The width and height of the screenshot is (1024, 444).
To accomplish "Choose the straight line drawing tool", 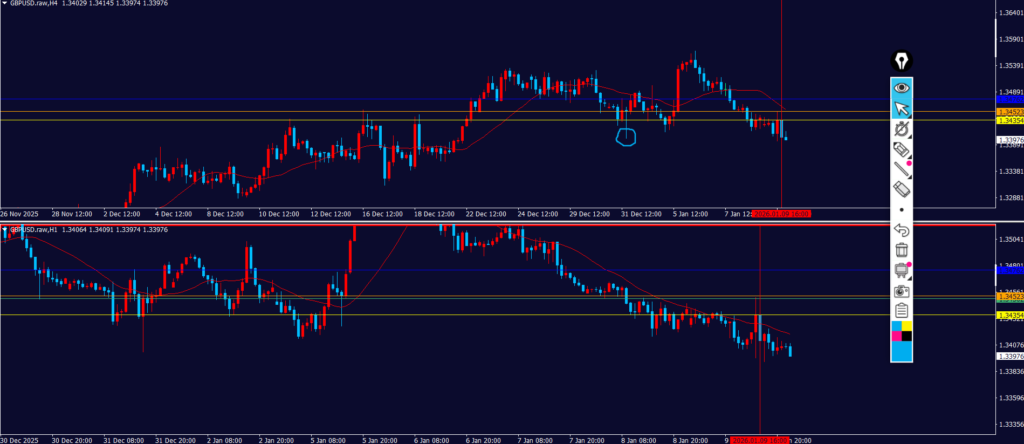I will coord(901,169).
